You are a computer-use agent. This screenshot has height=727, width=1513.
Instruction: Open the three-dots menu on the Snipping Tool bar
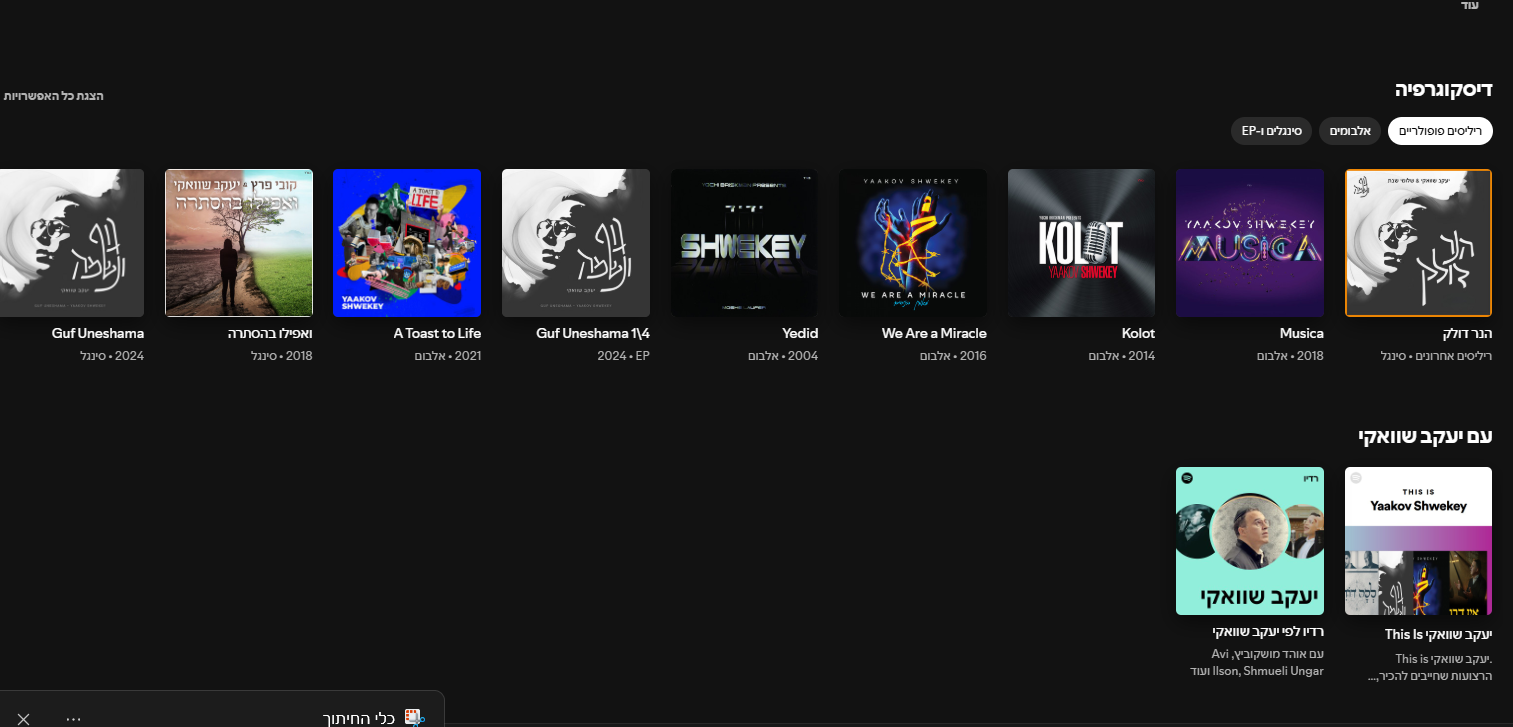tap(73, 719)
